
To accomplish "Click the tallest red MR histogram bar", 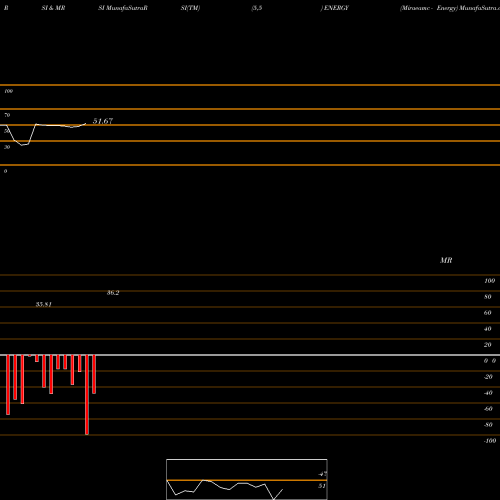I will click(87, 395).
